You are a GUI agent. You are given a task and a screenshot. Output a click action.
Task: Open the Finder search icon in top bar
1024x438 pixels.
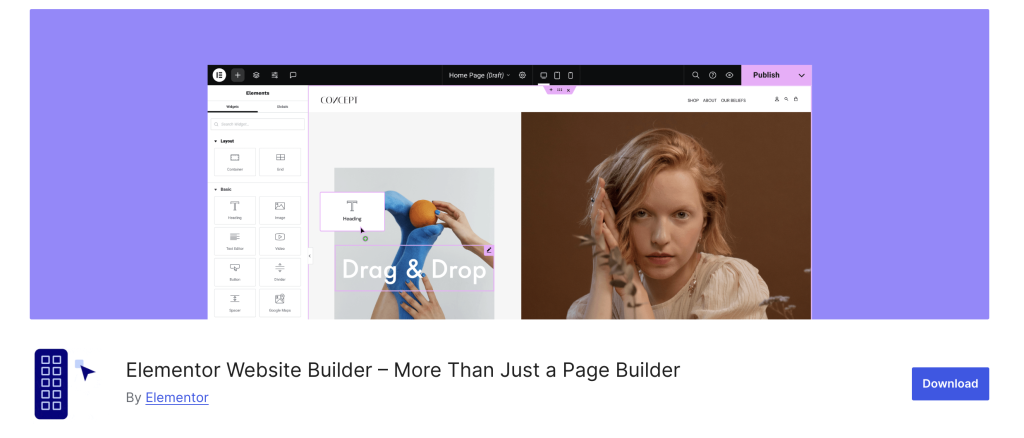click(x=696, y=75)
